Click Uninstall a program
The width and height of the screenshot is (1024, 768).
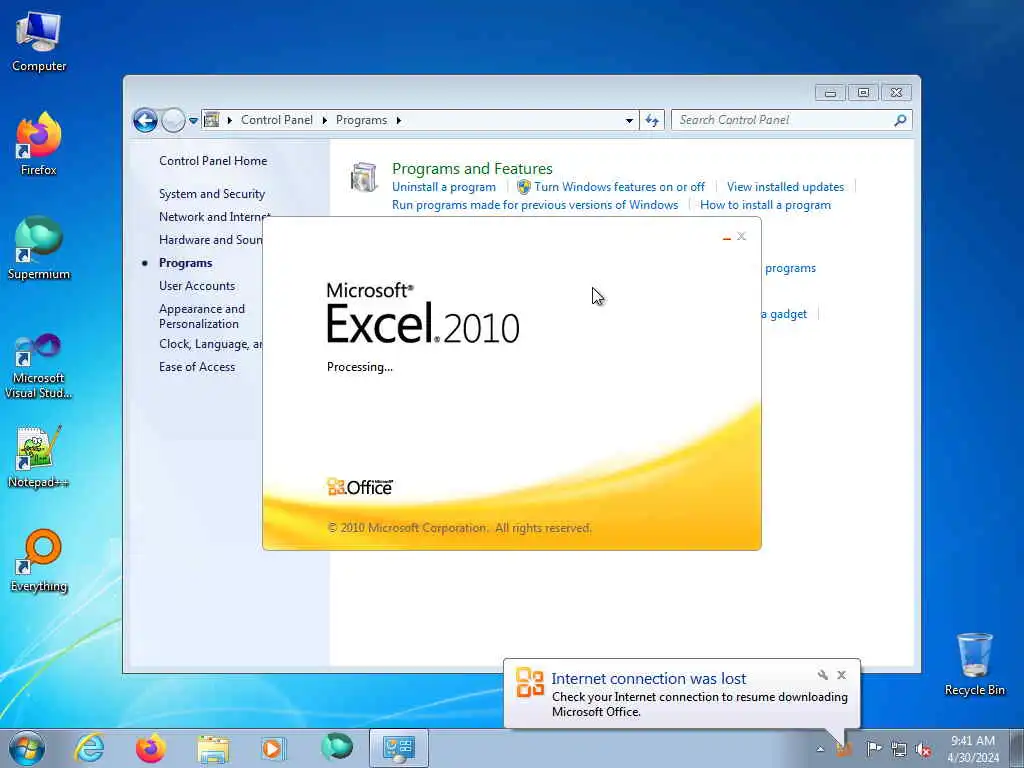coord(443,187)
